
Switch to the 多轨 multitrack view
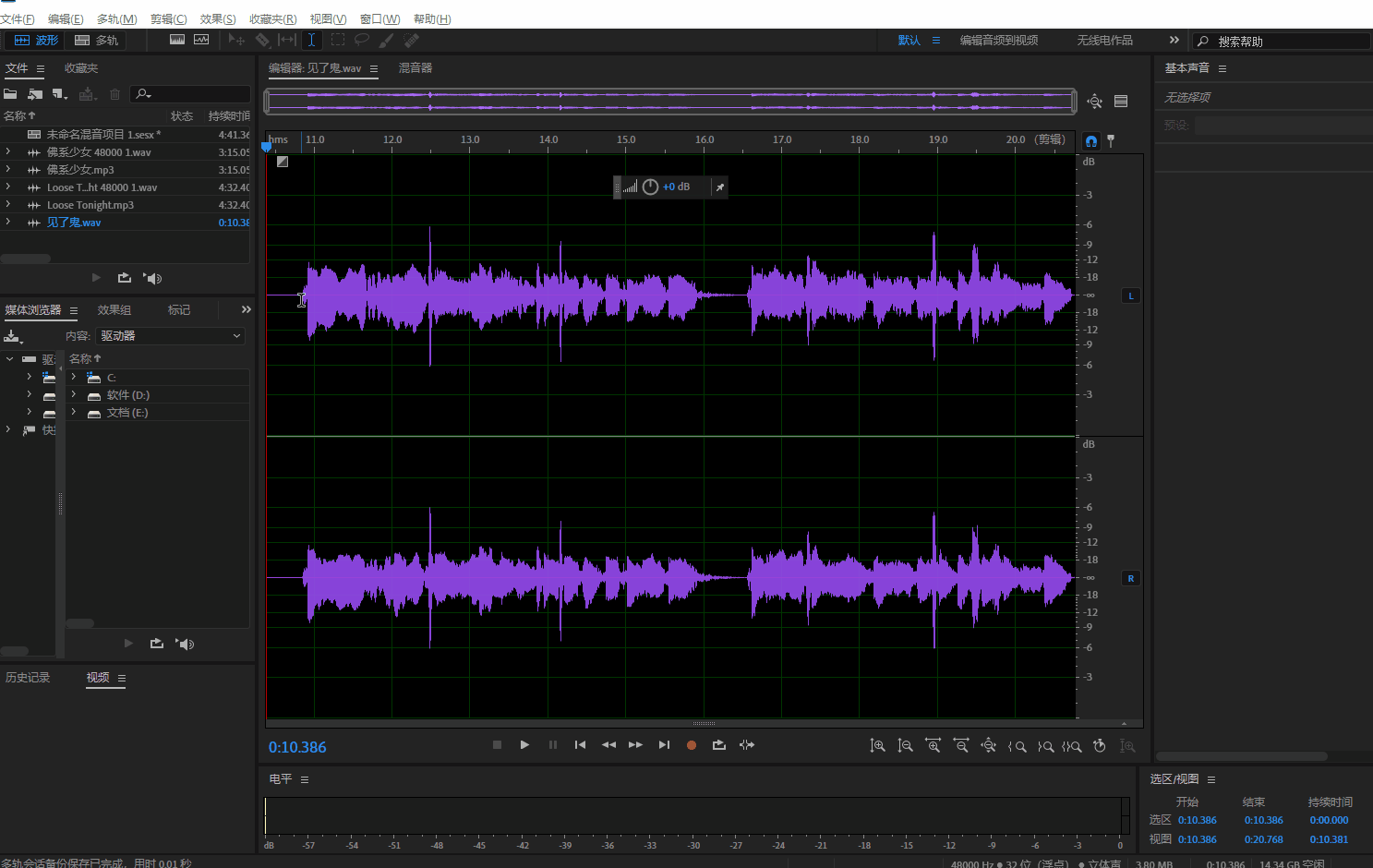pyautogui.click(x=97, y=41)
